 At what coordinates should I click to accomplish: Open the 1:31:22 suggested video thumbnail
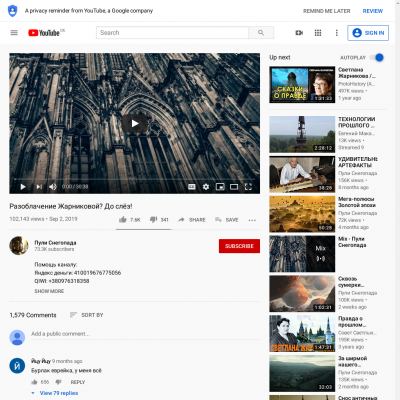pos(302,84)
